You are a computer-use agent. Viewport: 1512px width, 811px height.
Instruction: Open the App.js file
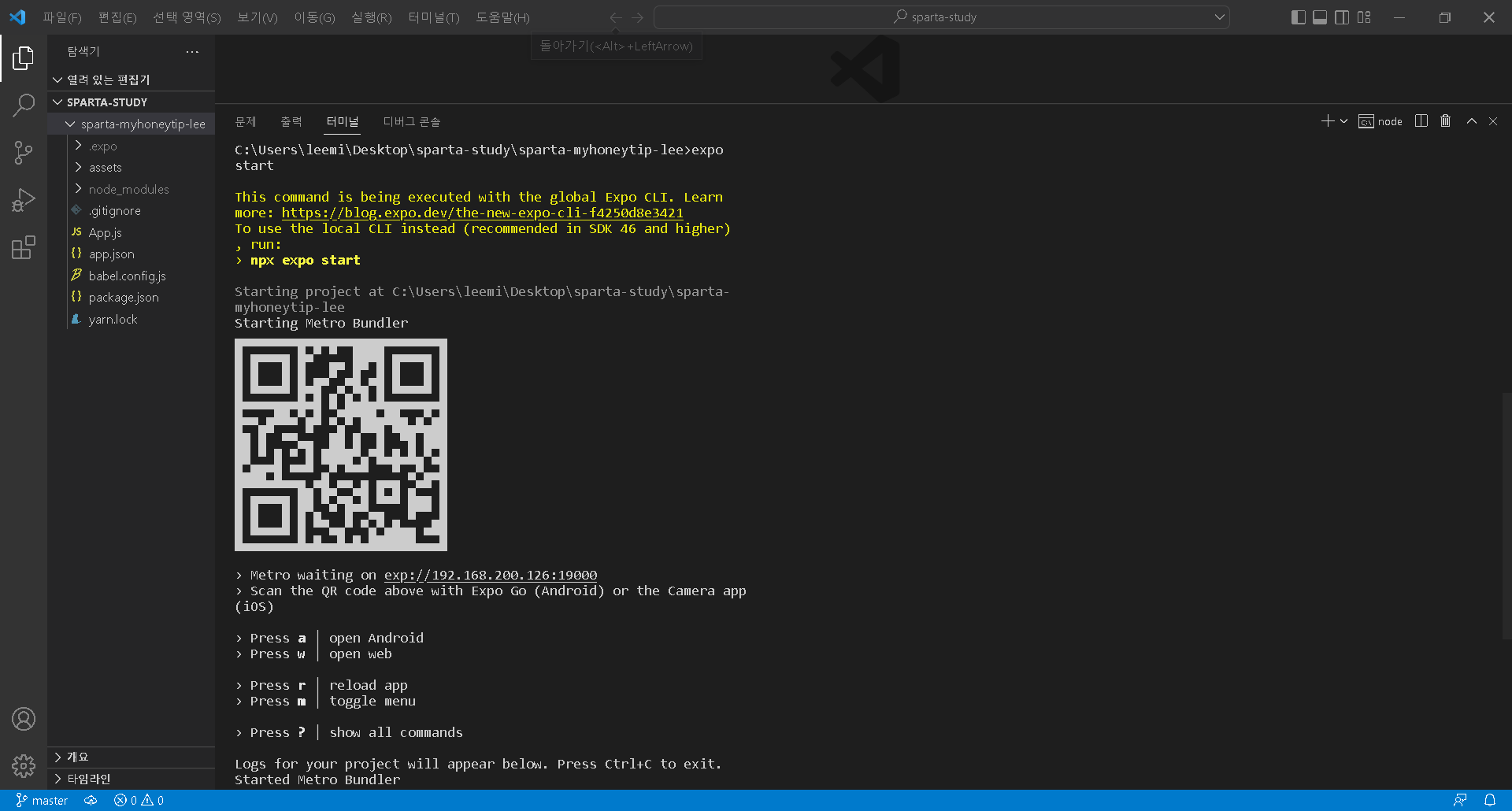click(x=131, y=232)
